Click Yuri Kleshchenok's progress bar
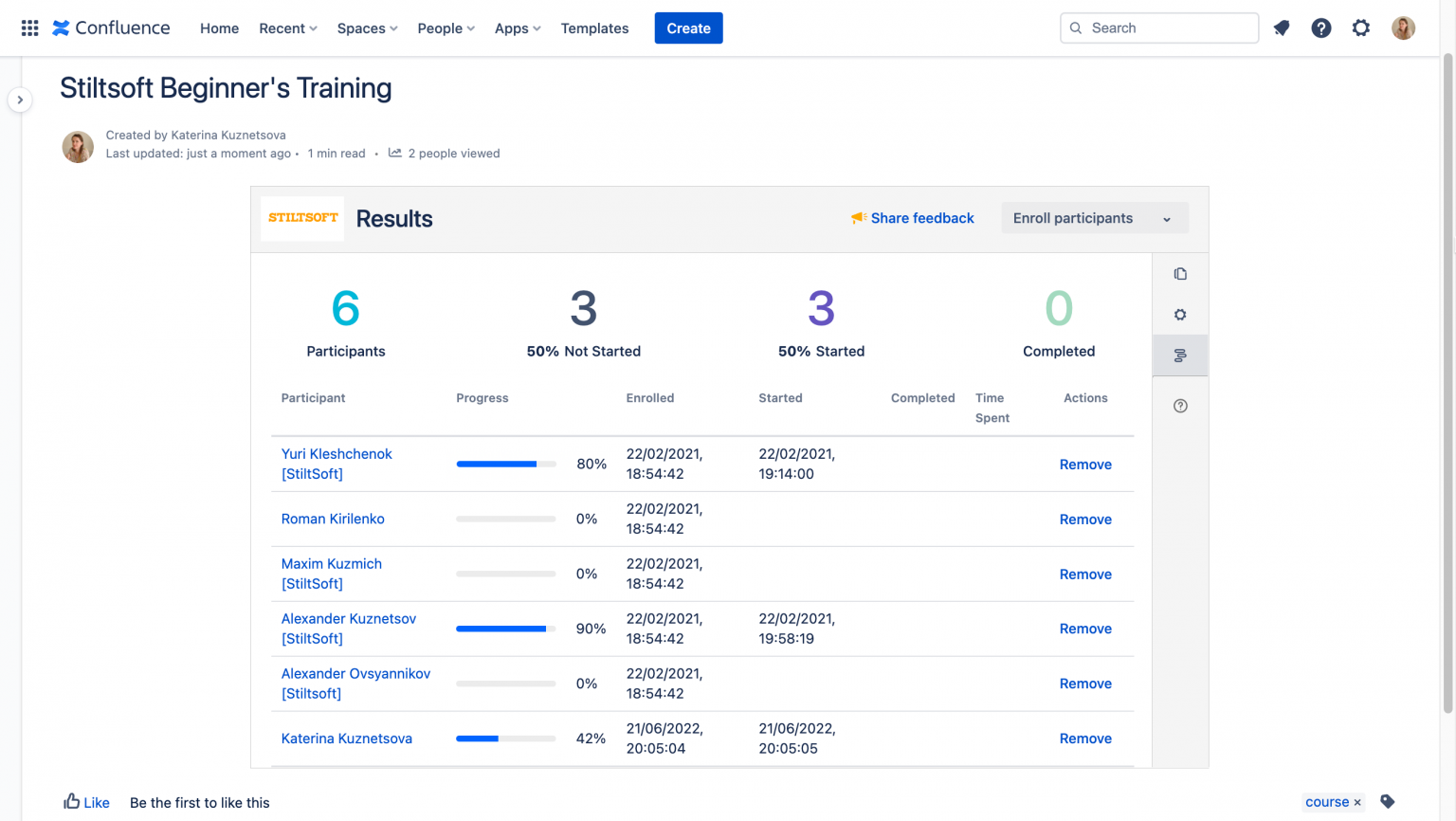1456x821 pixels. (505, 464)
